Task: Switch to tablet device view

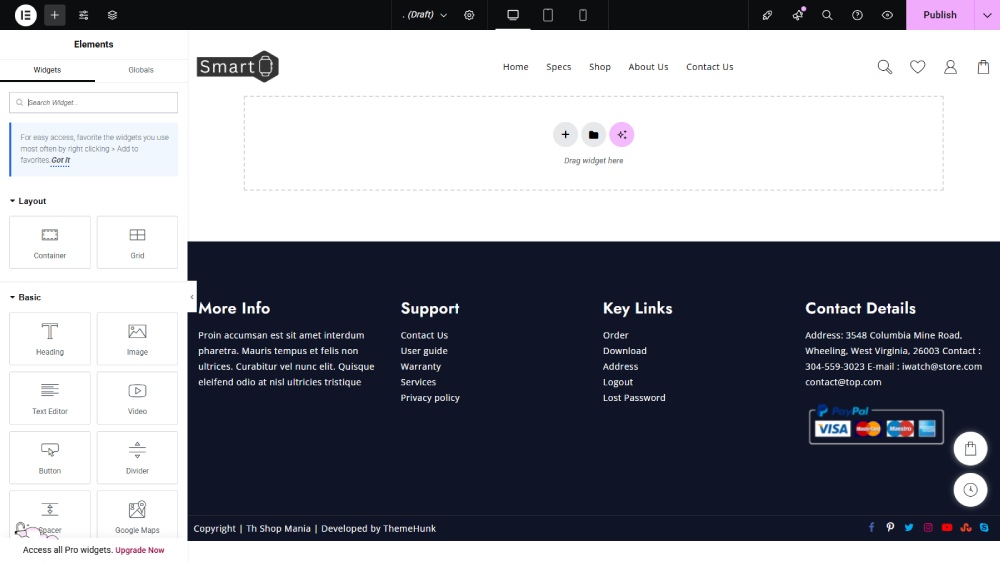Action: pyautogui.click(x=548, y=15)
